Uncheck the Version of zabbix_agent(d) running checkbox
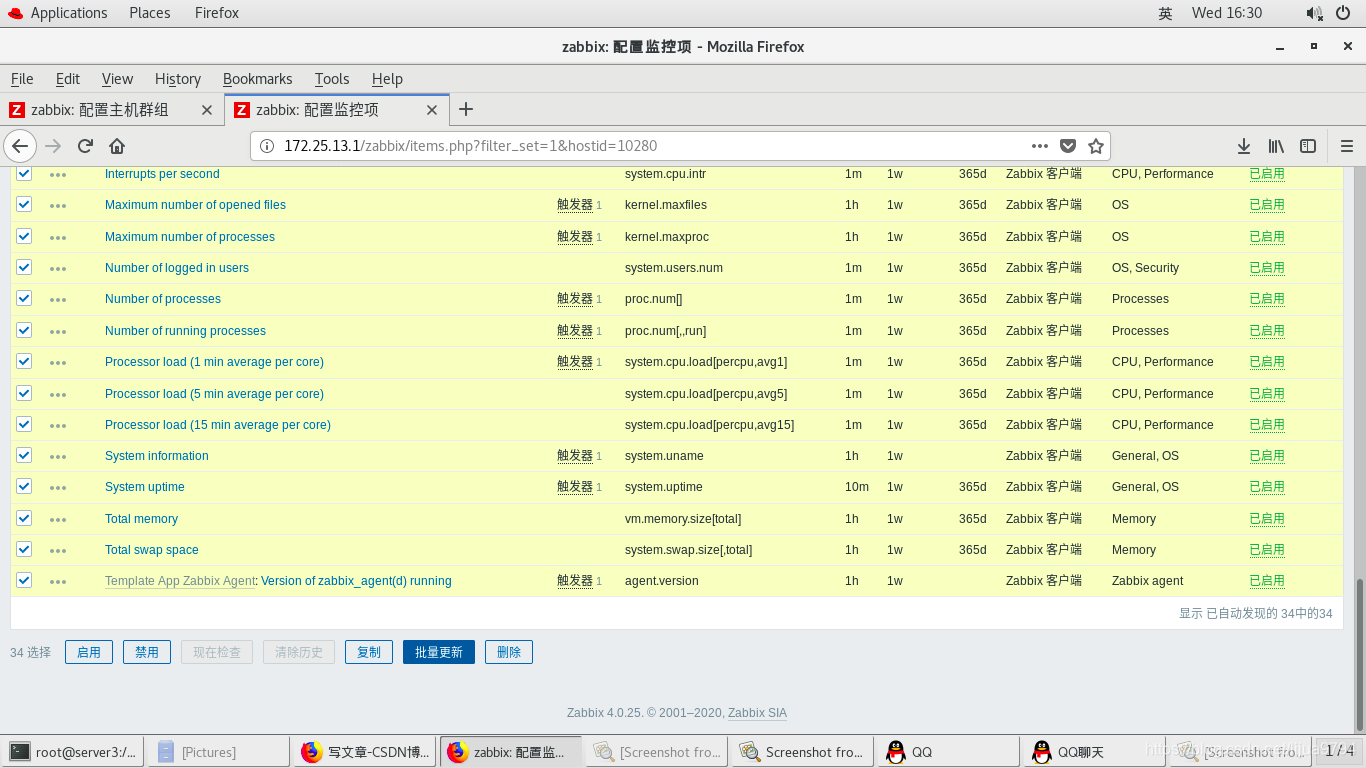 coord(24,580)
